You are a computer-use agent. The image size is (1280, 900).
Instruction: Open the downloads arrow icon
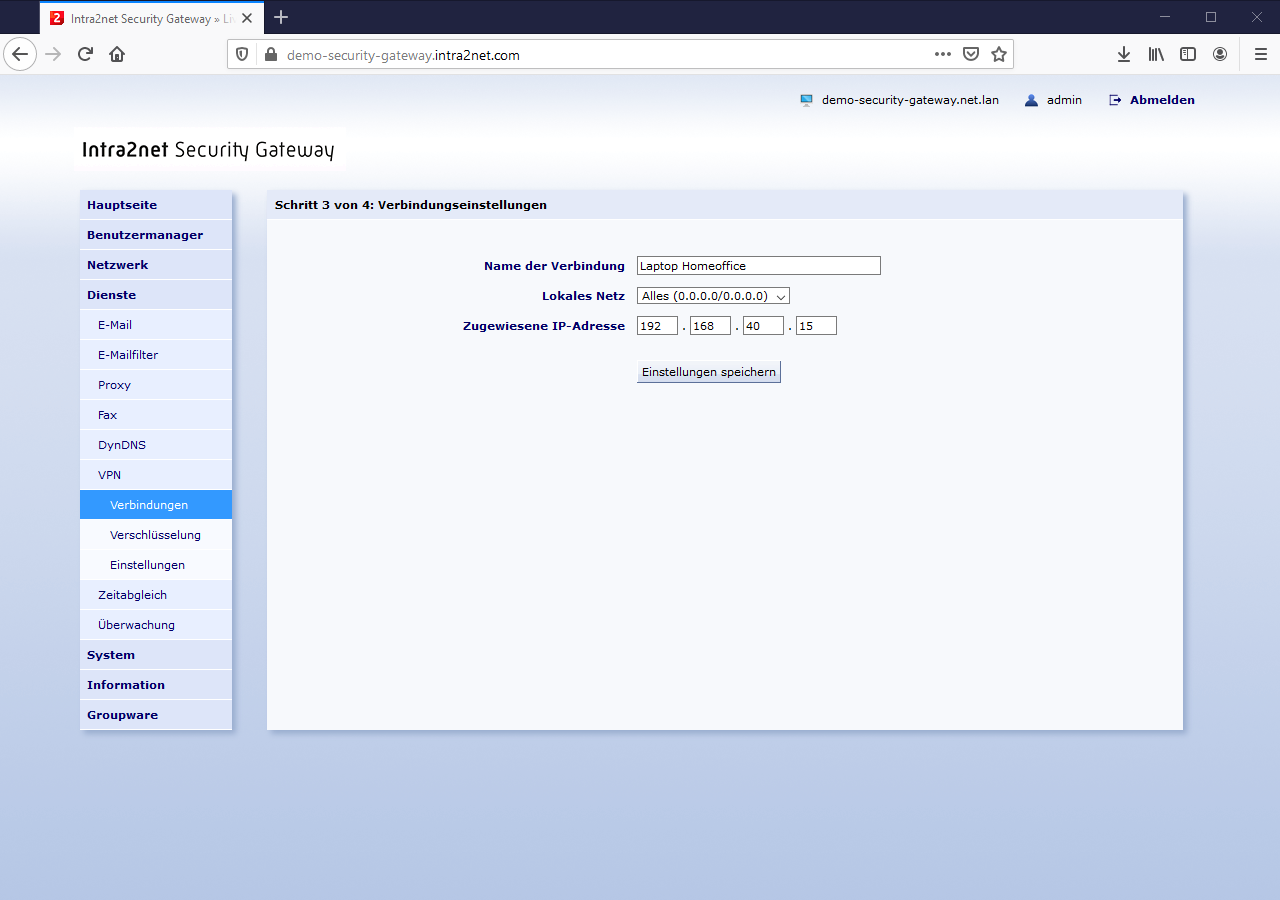coord(1124,54)
